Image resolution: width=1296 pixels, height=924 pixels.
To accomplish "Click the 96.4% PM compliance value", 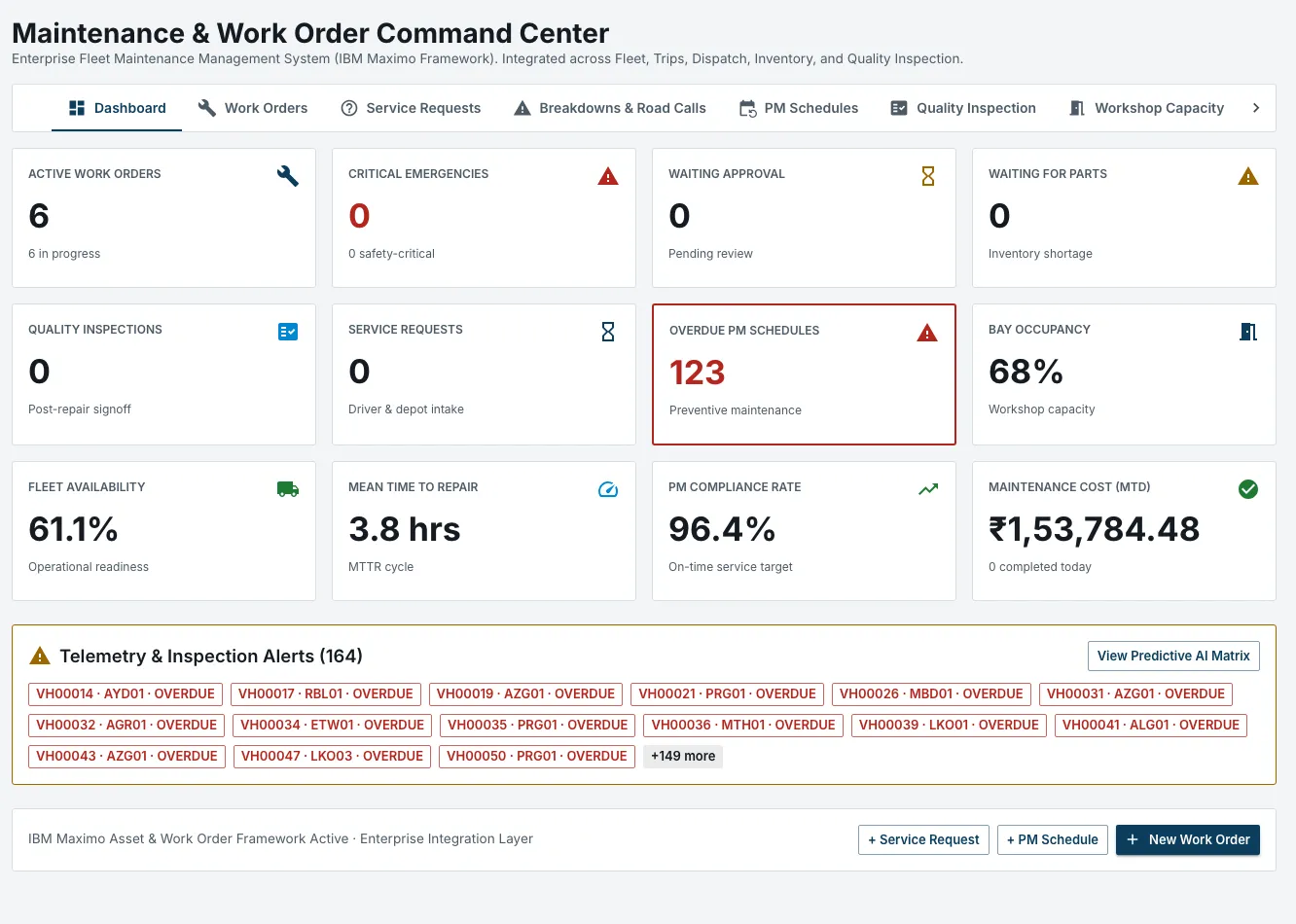I will (722, 529).
